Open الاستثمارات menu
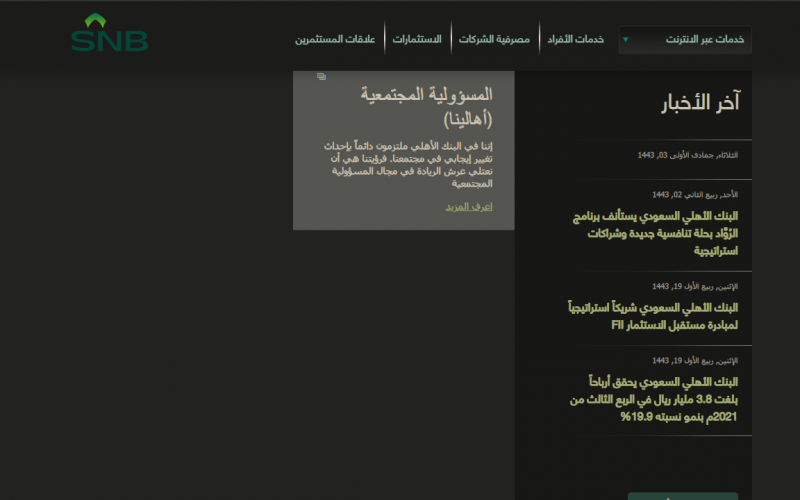Screen dimensions: 800x500 click(417, 39)
